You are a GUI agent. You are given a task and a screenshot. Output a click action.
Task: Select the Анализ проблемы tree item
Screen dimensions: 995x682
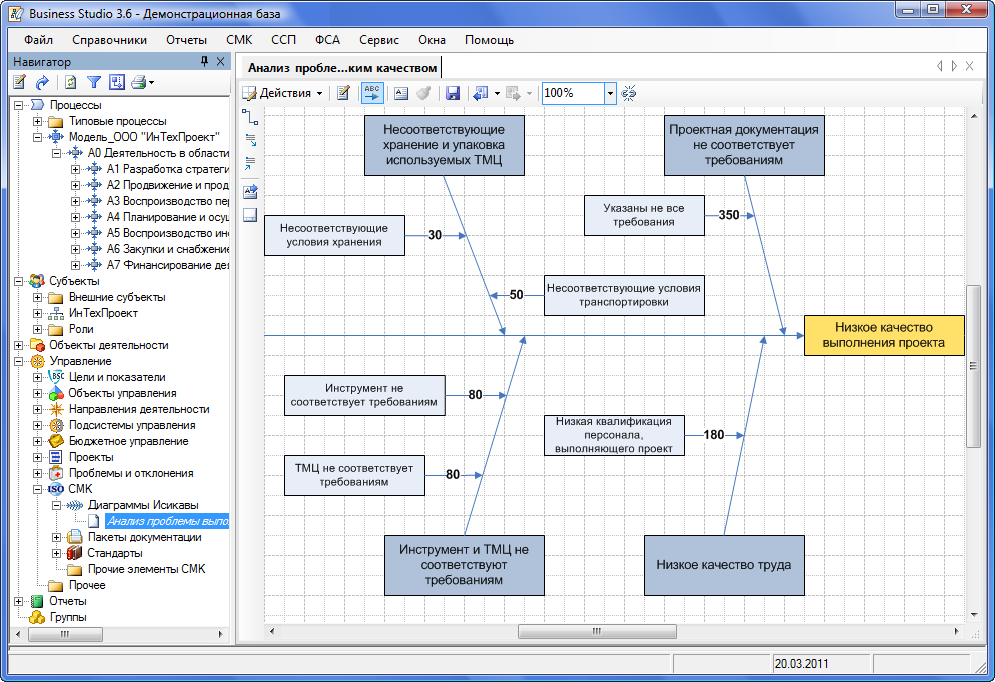[168, 521]
